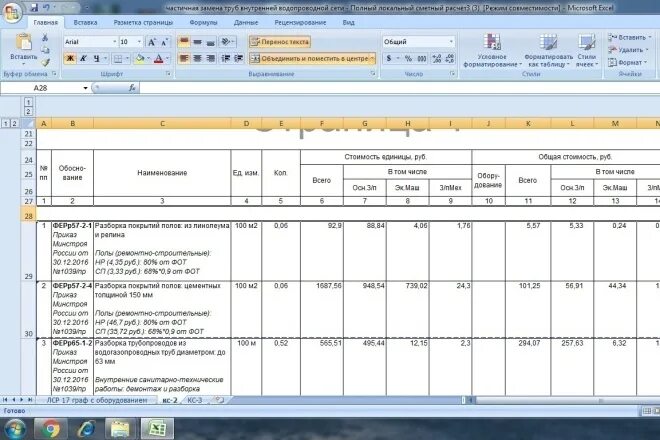The image size is (660, 440).
Task: Click the insert new worksheet tab icon
Action: [220, 400]
